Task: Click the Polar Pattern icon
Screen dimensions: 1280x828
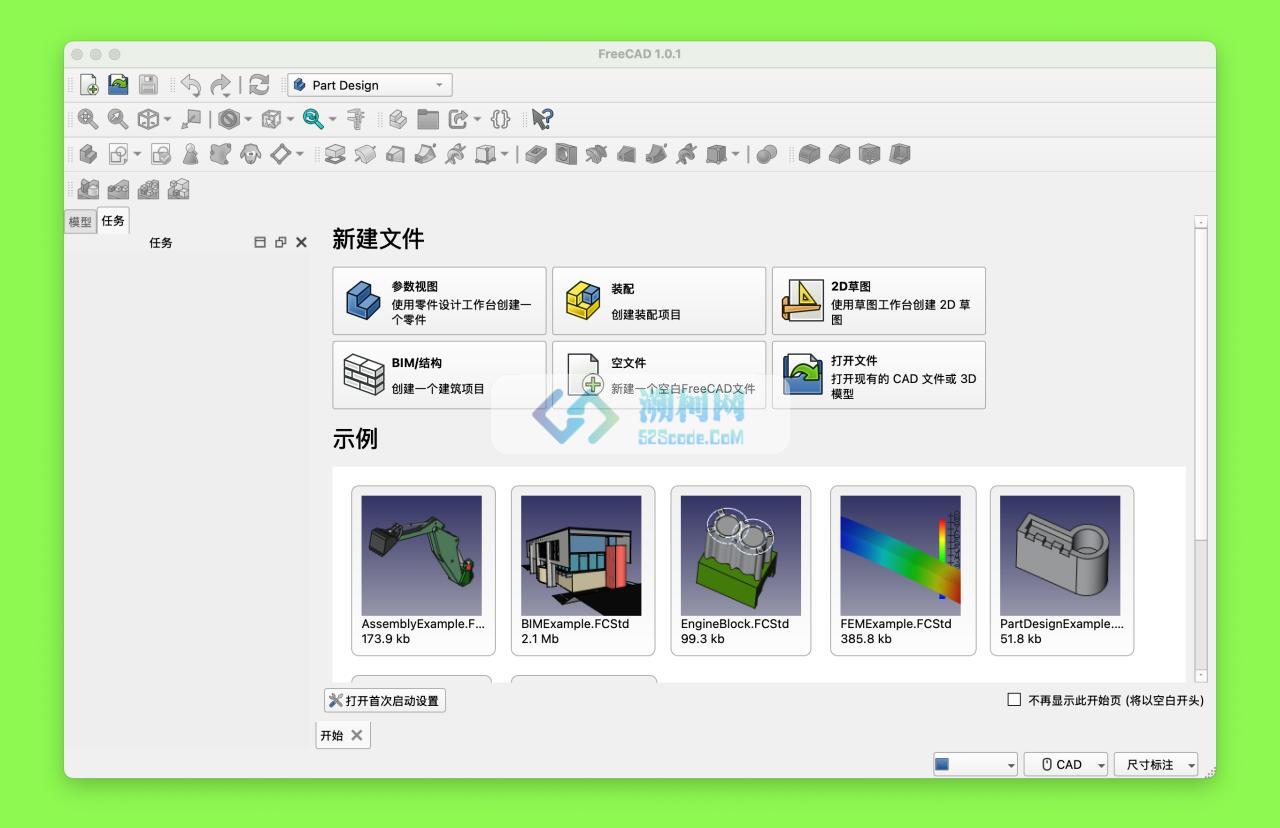Action: coord(148,189)
